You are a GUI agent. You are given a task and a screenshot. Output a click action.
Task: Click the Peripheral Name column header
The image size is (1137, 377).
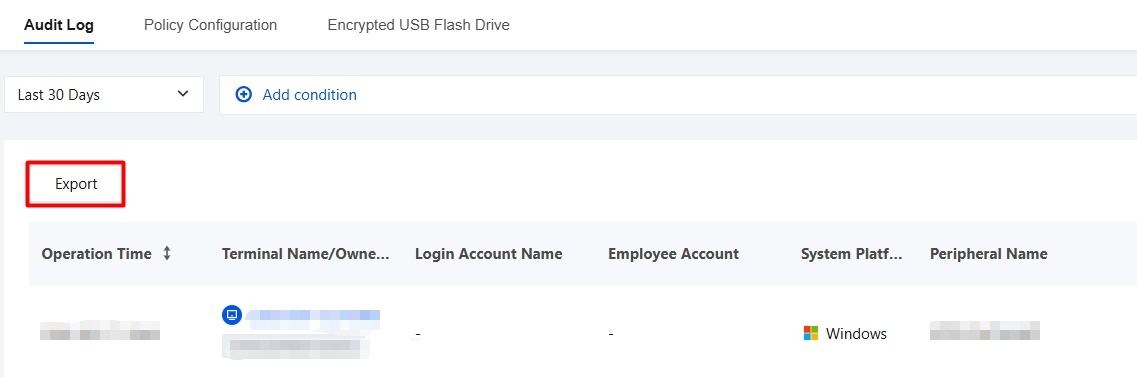point(988,254)
